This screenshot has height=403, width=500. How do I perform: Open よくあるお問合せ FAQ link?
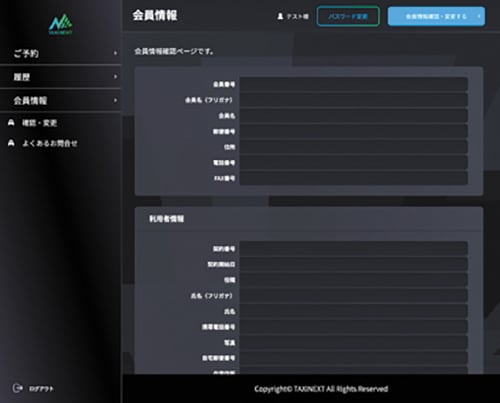(50, 143)
